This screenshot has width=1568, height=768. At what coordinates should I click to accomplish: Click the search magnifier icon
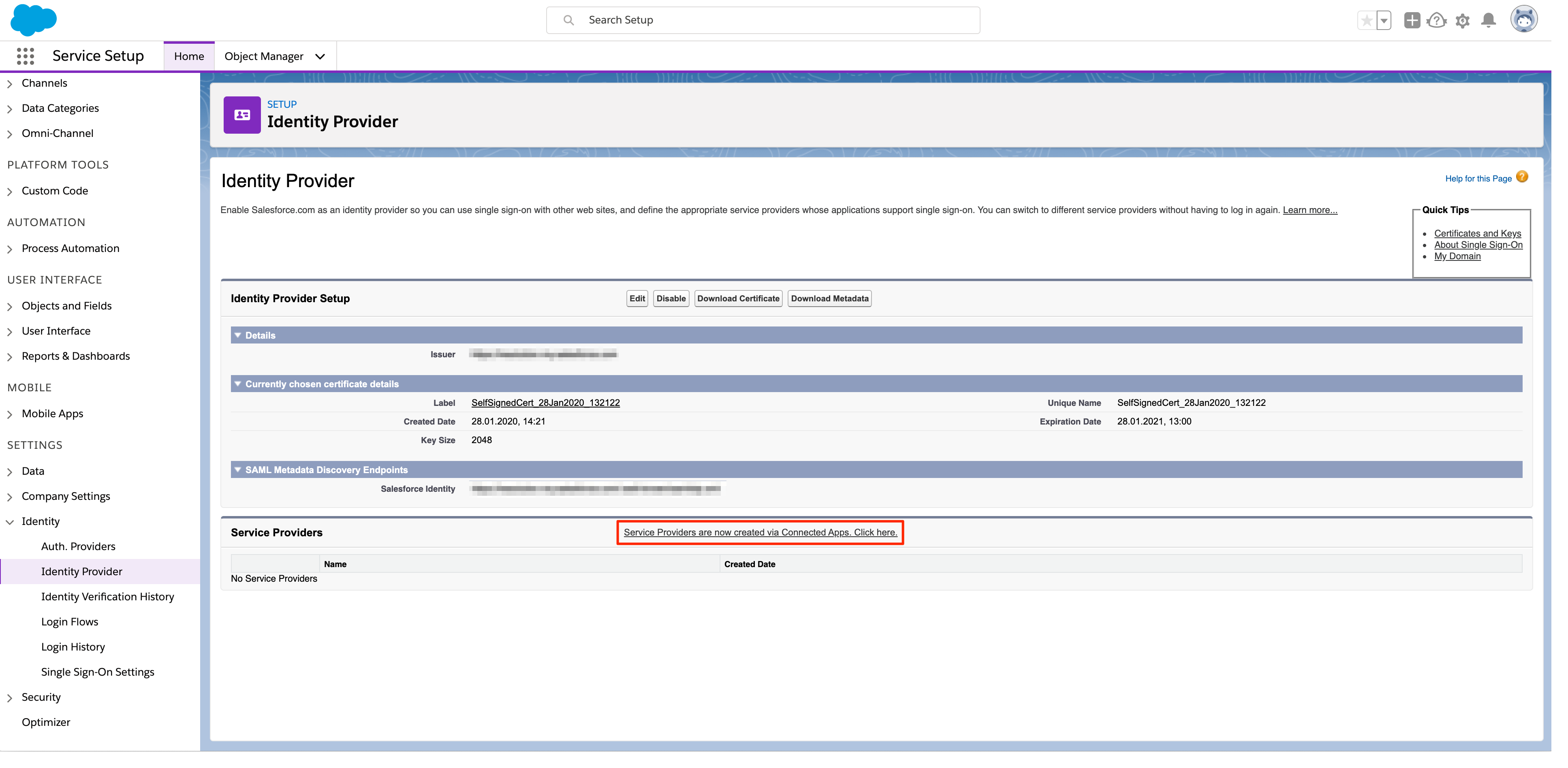tap(568, 20)
